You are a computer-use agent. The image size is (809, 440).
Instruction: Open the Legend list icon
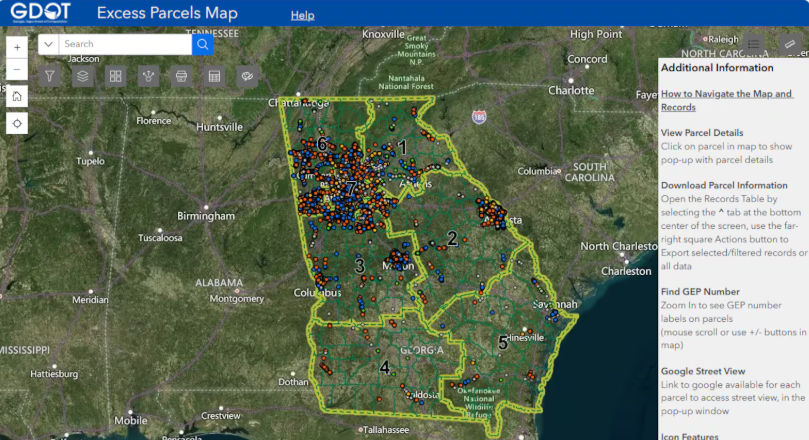pyautogui.click(x=754, y=44)
